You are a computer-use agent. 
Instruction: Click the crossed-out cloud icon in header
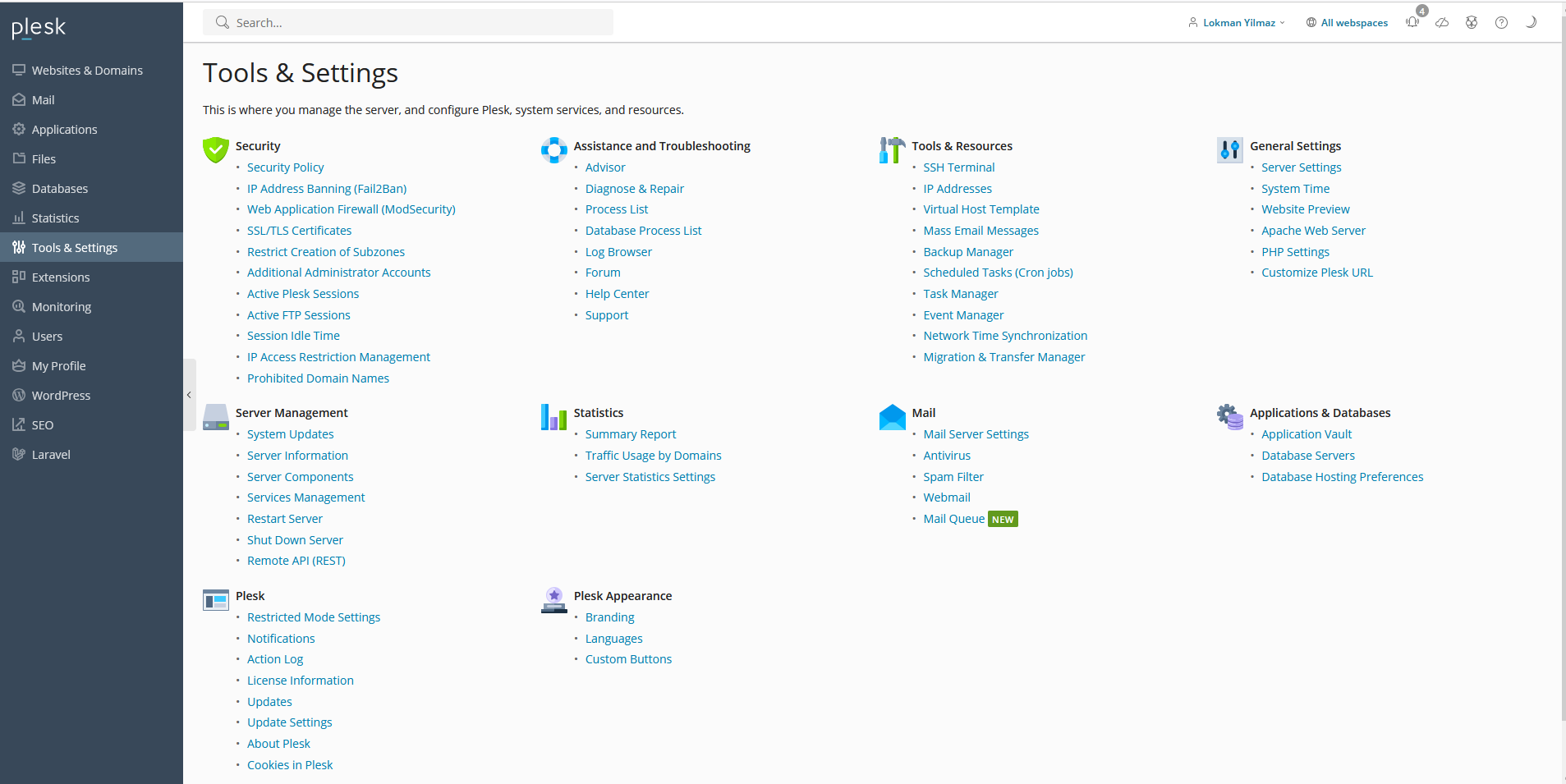[1442, 22]
